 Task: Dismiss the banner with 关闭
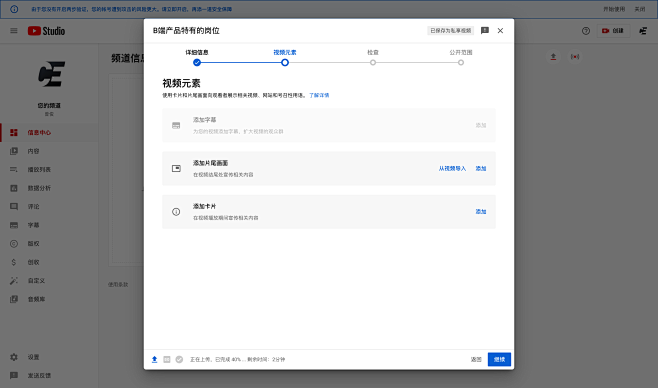(640, 9)
